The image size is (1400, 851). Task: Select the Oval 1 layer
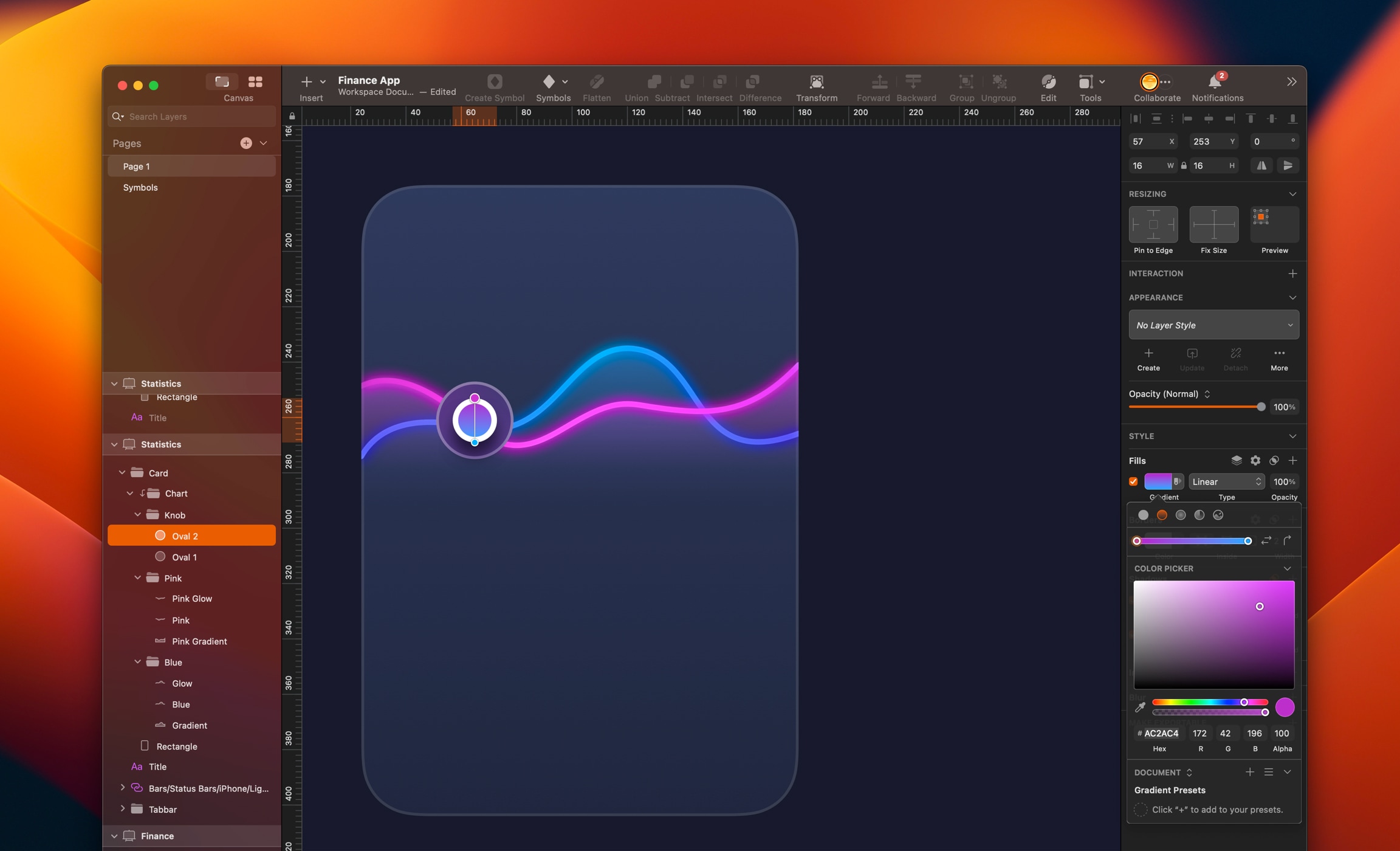click(x=184, y=557)
